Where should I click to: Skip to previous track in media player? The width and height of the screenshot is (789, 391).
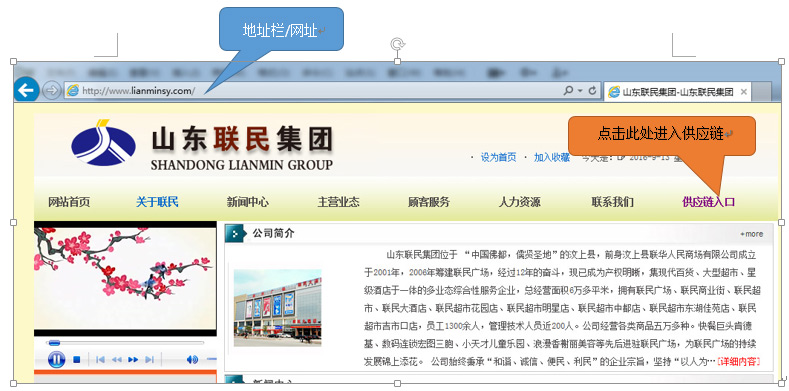(x=100, y=359)
